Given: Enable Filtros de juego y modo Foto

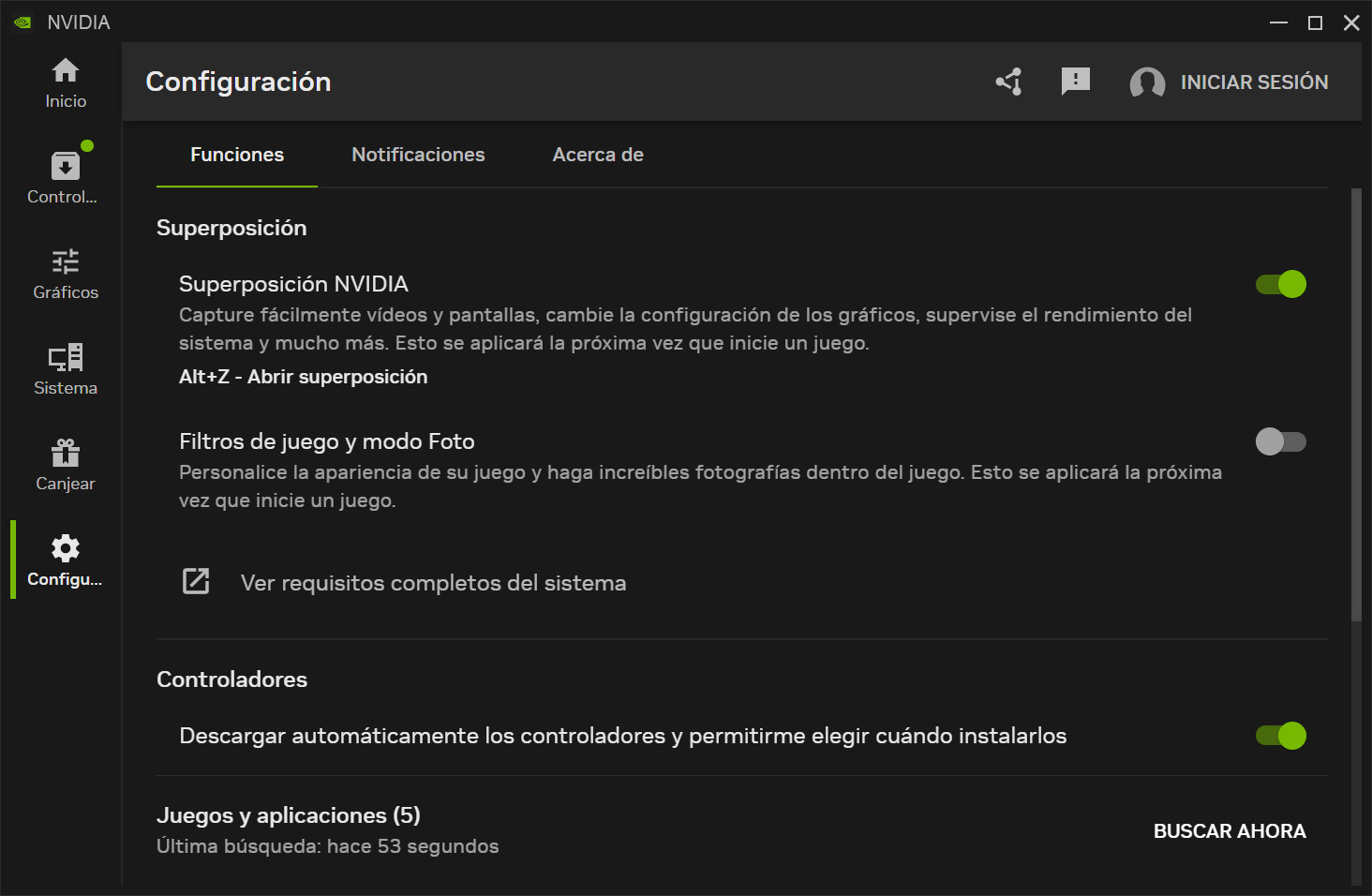Looking at the screenshot, I should [x=1280, y=441].
